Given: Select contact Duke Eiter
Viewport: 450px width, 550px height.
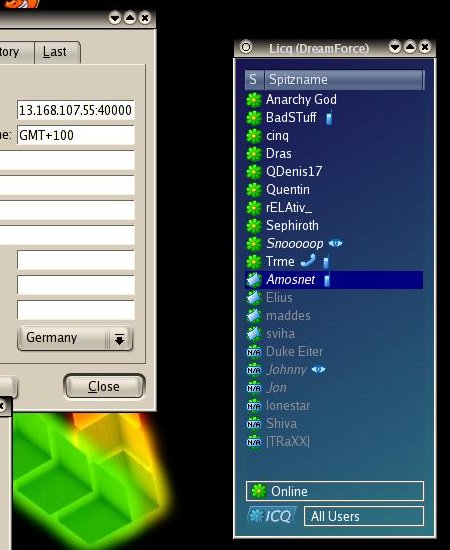Looking at the screenshot, I should click(x=294, y=352).
